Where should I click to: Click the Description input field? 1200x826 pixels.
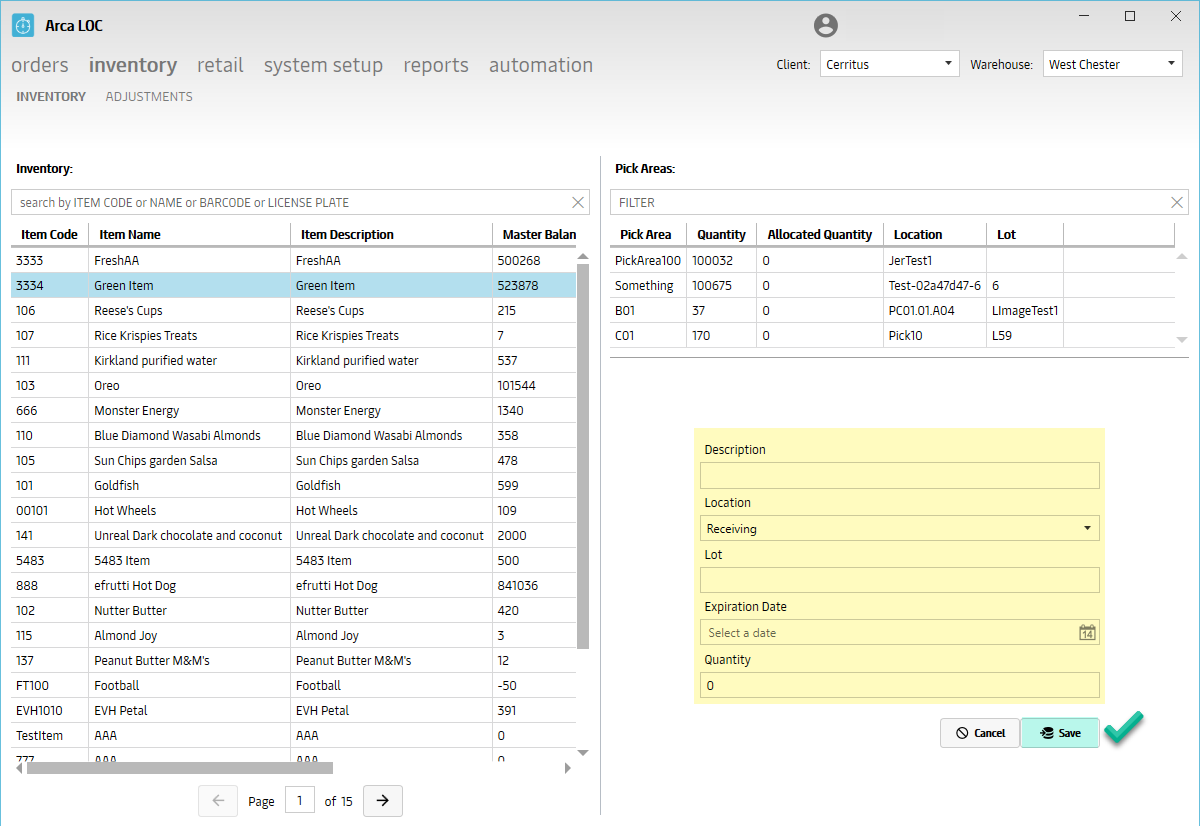click(900, 475)
